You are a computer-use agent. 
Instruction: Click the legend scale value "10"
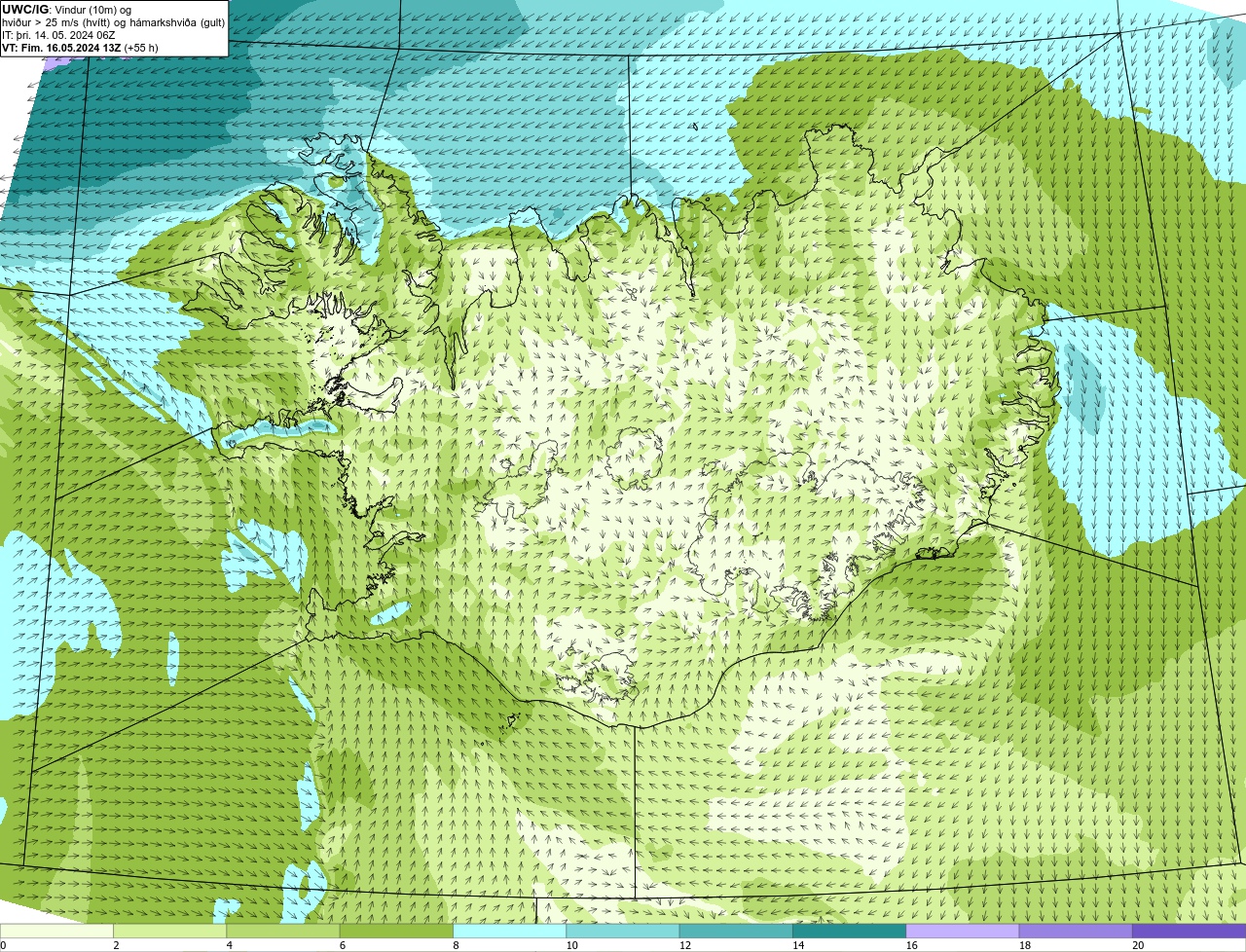571,945
